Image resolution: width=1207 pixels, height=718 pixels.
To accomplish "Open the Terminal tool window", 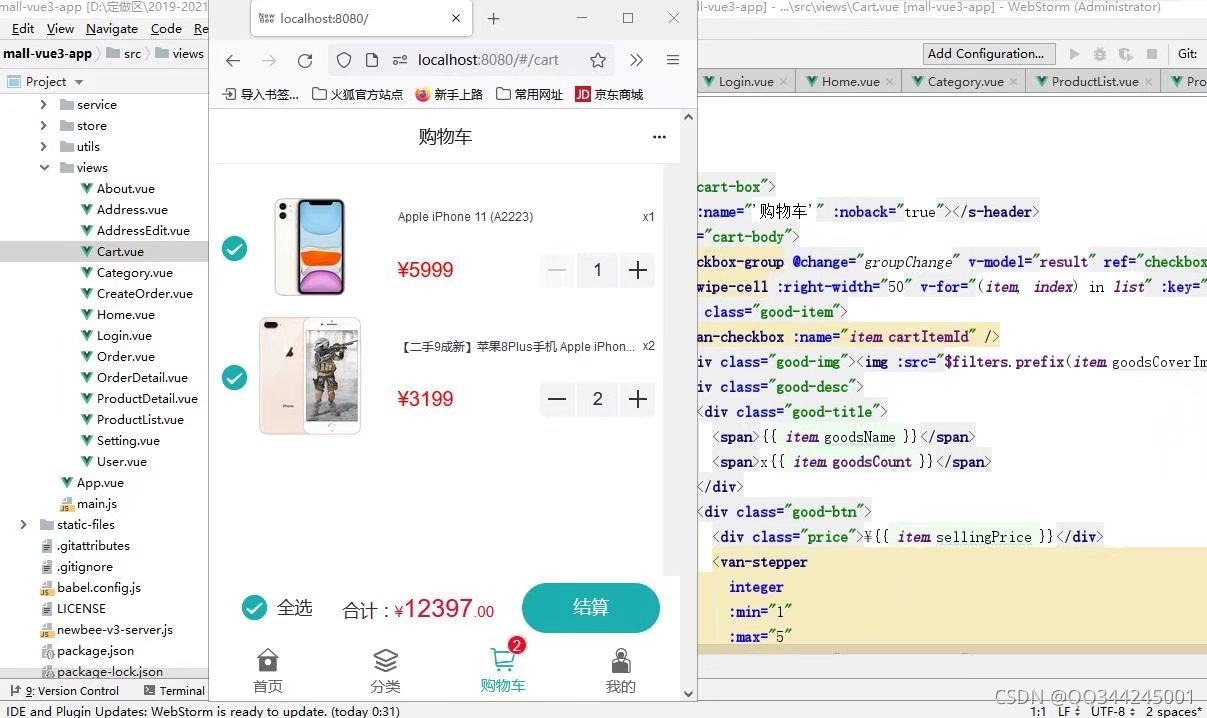I will (x=174, y=690).
